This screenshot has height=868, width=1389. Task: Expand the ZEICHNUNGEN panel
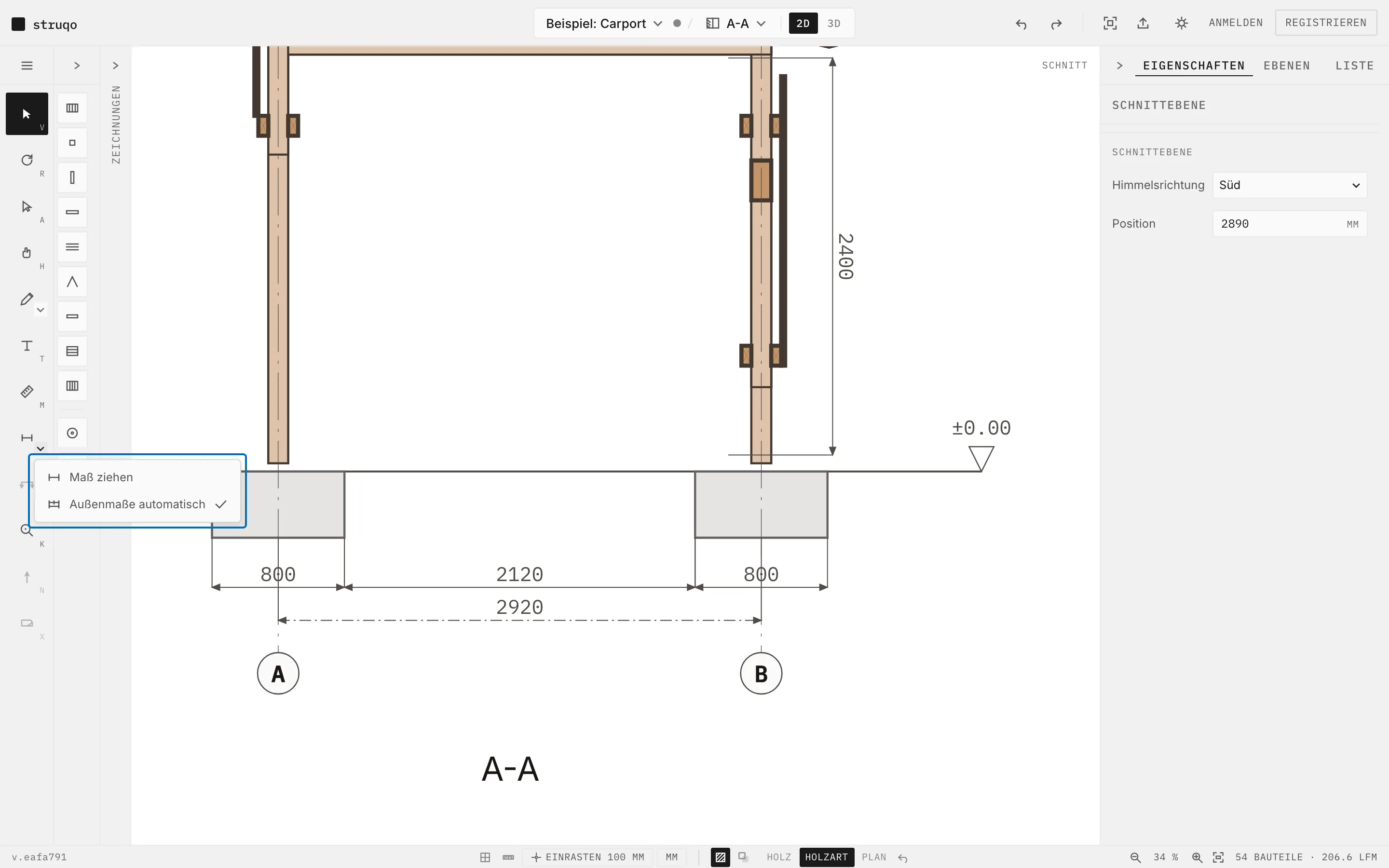(x=115, y=66)
